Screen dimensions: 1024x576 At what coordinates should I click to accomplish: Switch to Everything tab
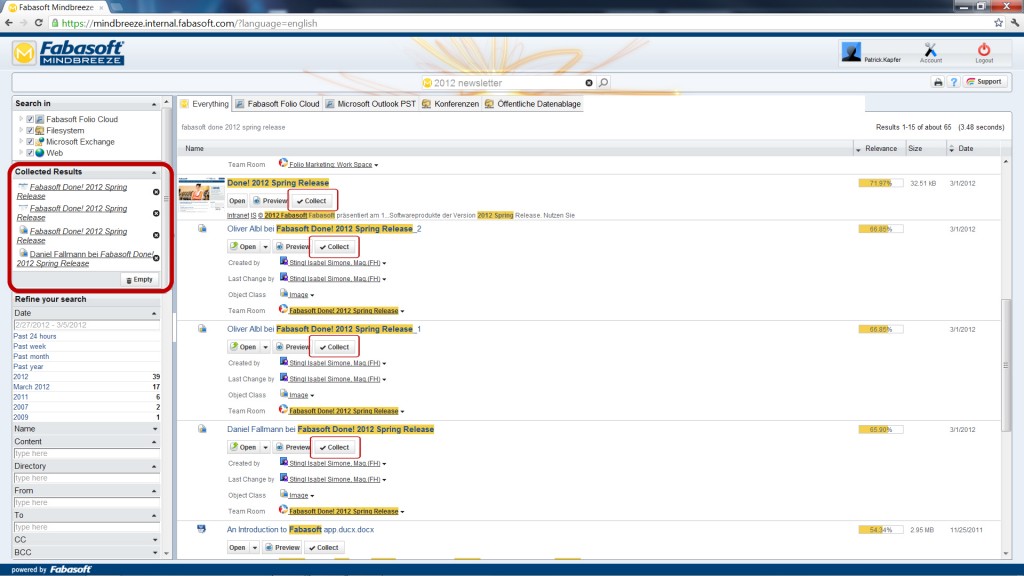204,104
